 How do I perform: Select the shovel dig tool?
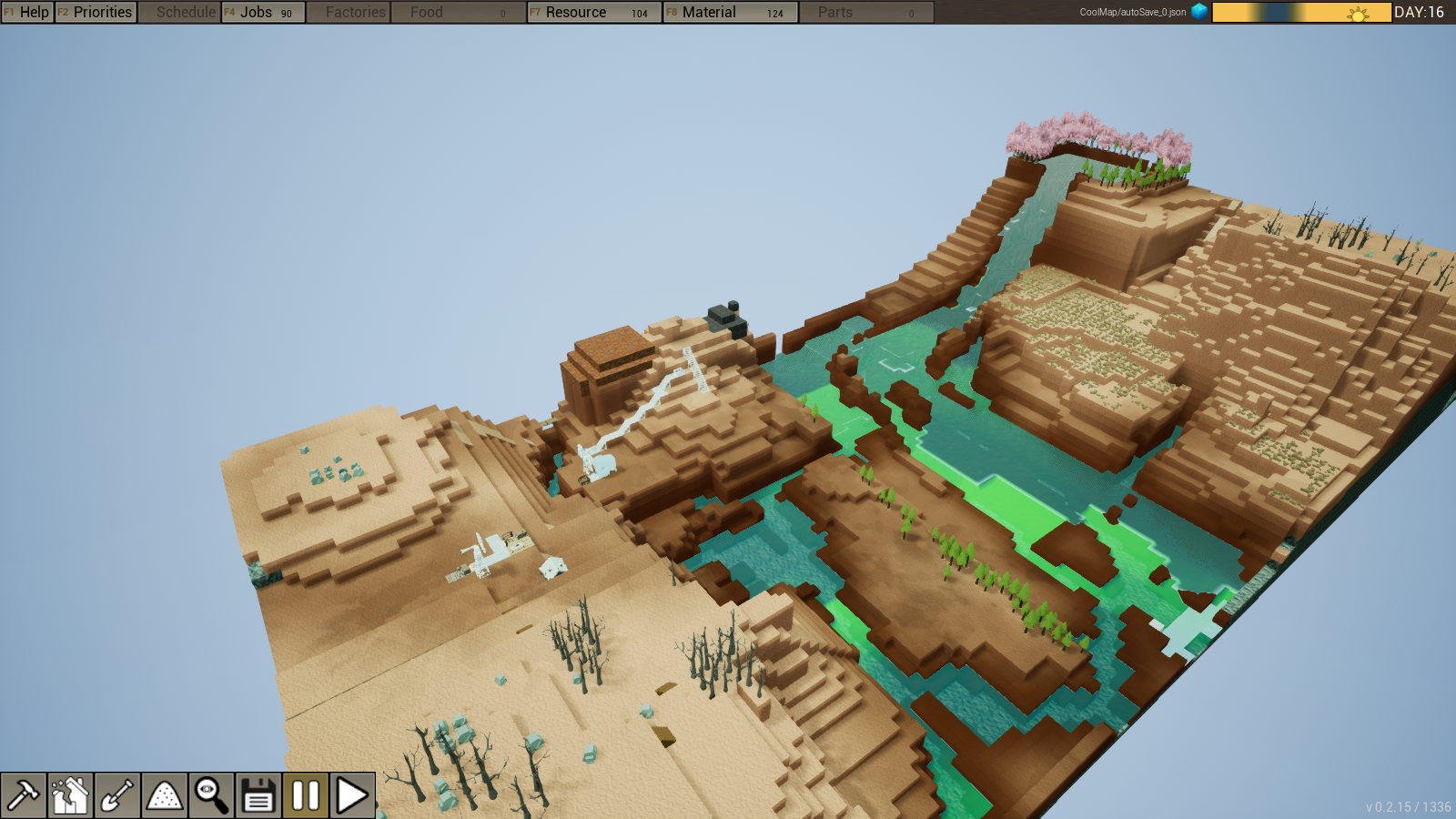(117, 795)
